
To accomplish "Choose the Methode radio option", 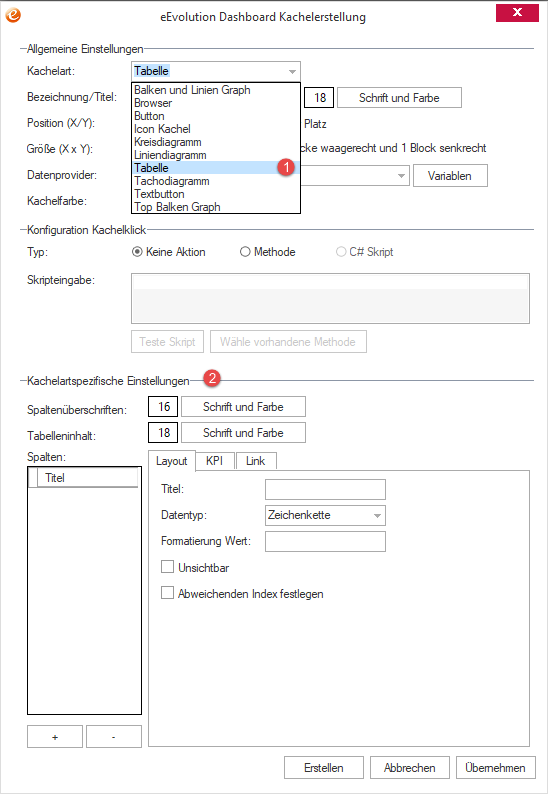I will click(x=245, y=252).
